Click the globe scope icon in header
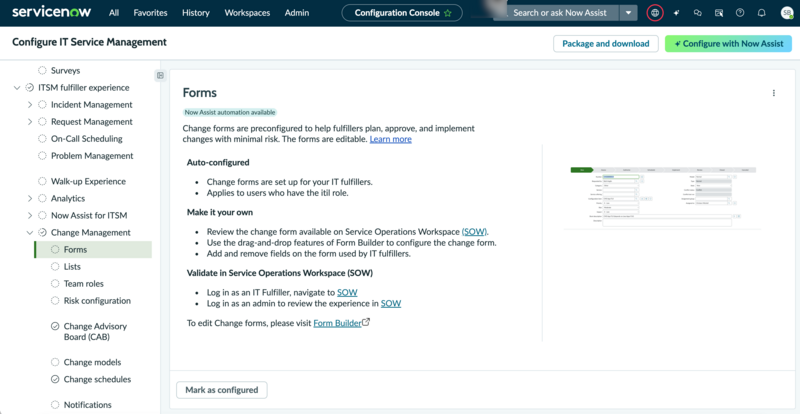Screen dimensions: 800x414 click(x=655, y=13)
